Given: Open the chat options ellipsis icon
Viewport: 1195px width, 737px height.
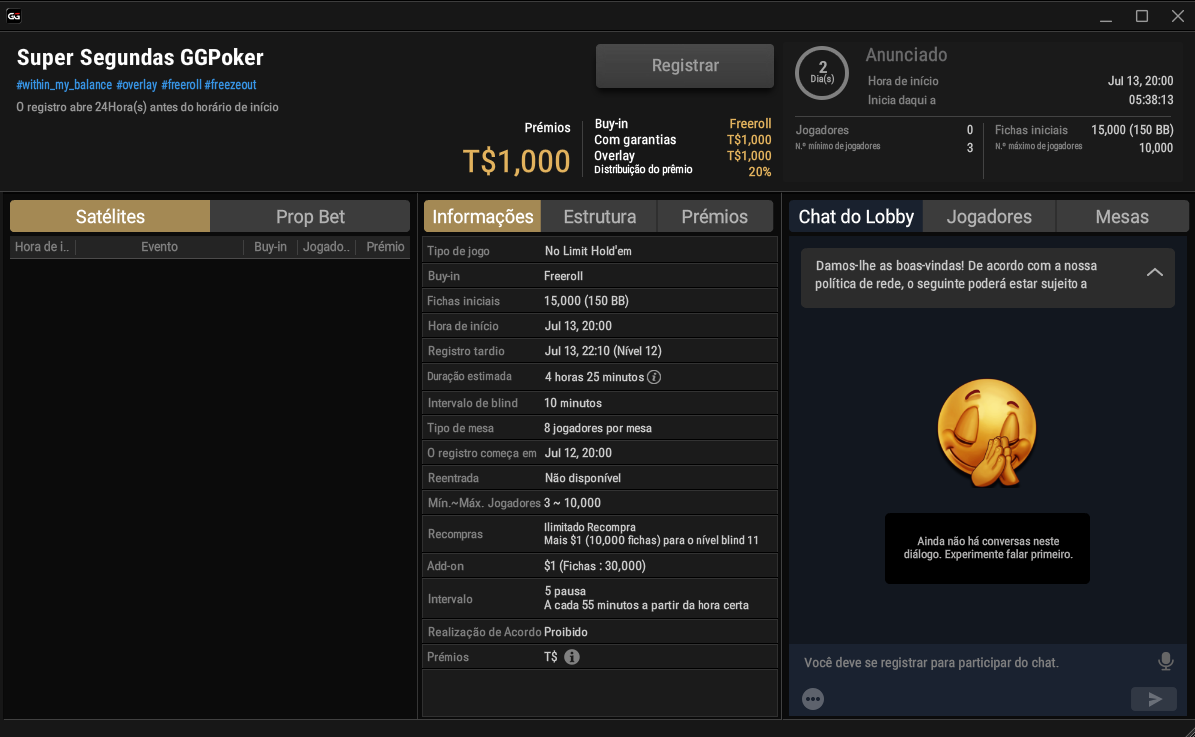Looking at the screenshot, I should click(x=813, y=698).
